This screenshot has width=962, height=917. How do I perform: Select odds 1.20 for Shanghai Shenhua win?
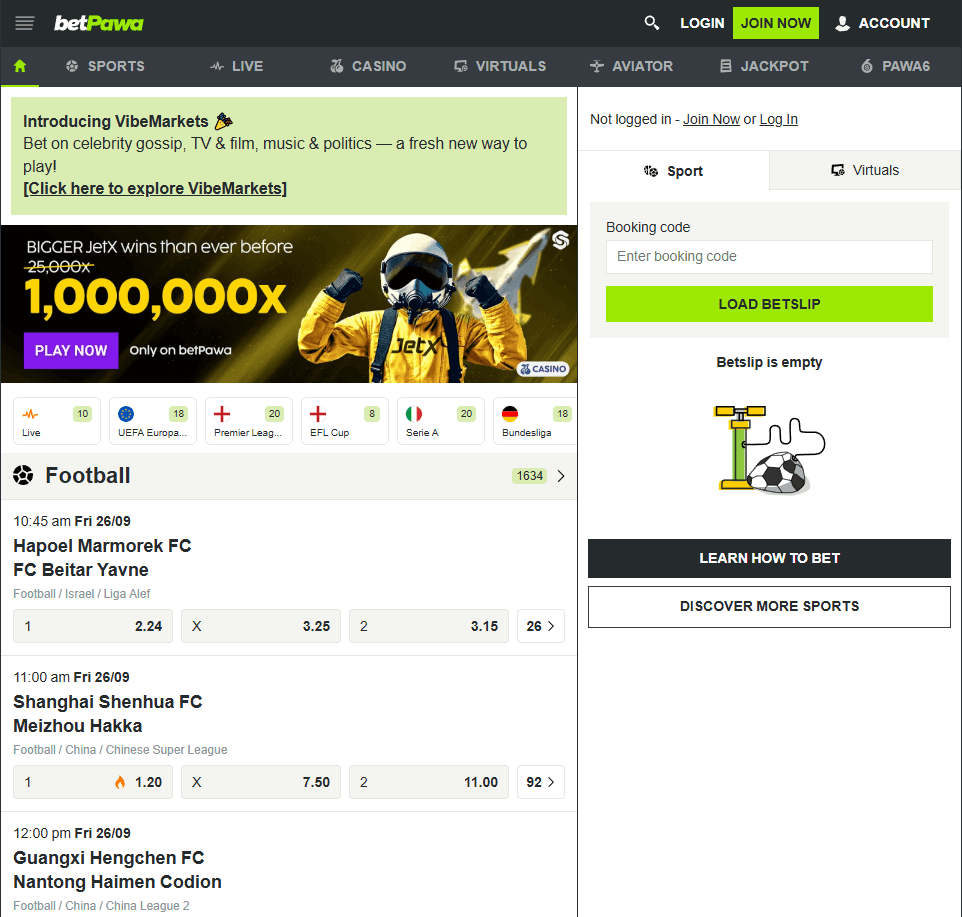(93, 782)
